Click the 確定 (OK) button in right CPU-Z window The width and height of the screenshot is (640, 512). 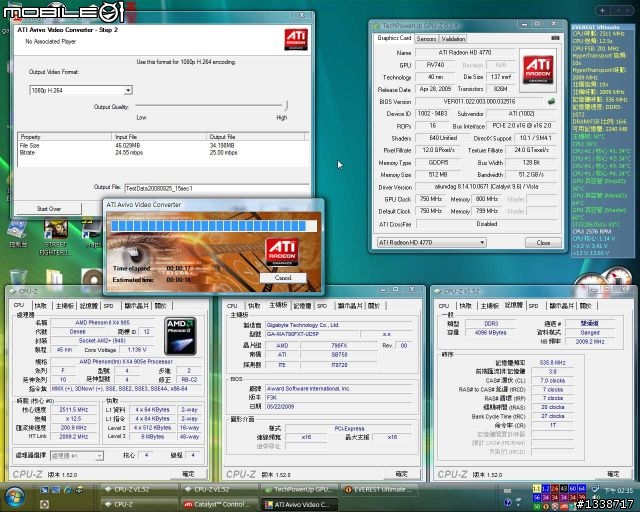pyautogui.click(x=613, y=474)
